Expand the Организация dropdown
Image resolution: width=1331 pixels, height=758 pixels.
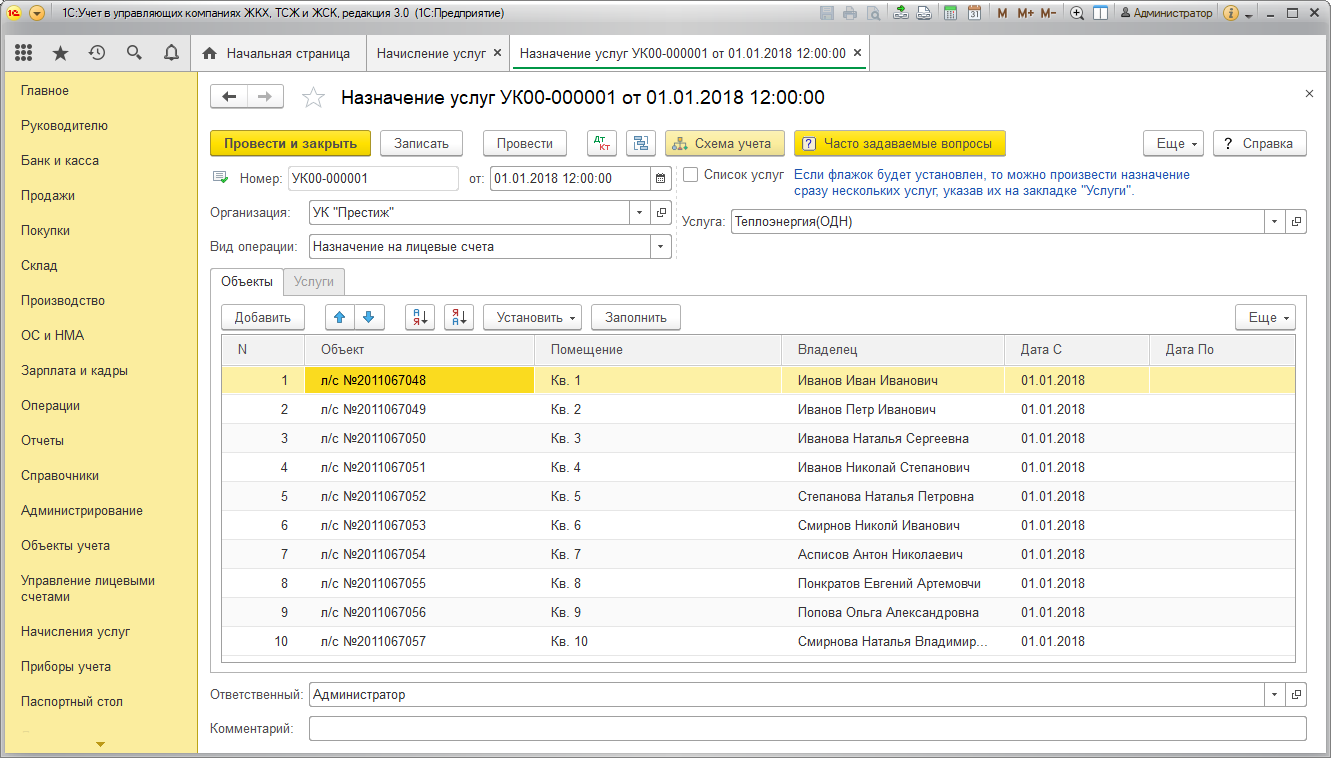[x=640, y=212]
